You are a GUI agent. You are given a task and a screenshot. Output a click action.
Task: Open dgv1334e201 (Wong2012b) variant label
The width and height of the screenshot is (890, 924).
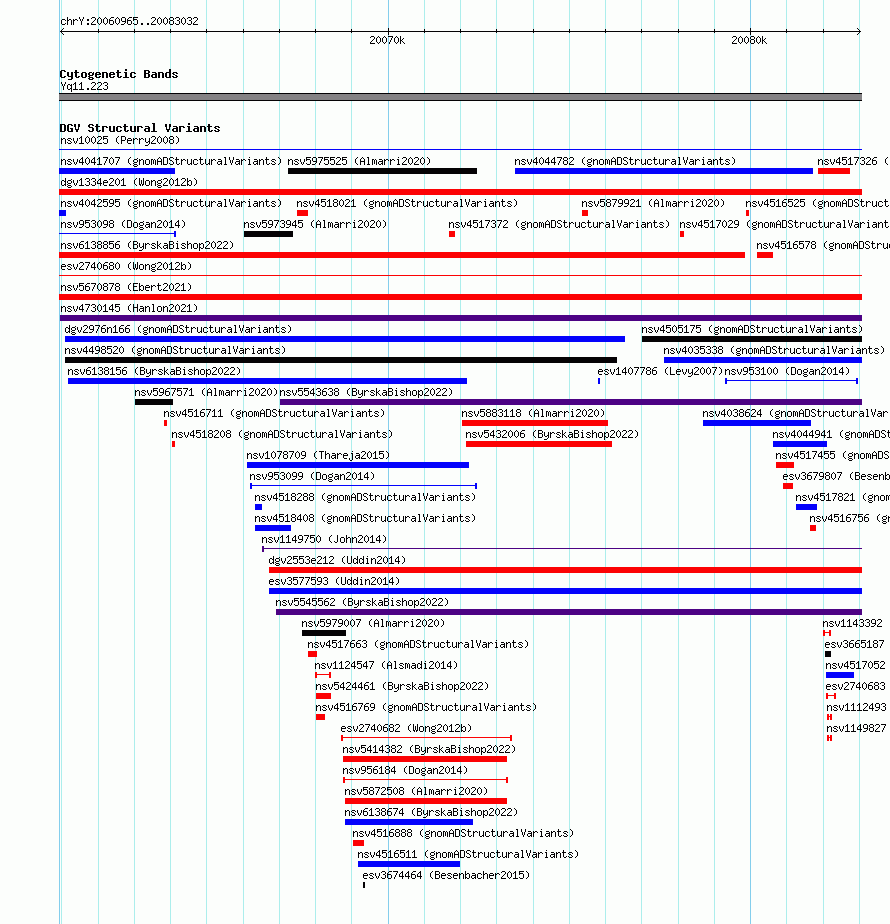click(129, 182)
